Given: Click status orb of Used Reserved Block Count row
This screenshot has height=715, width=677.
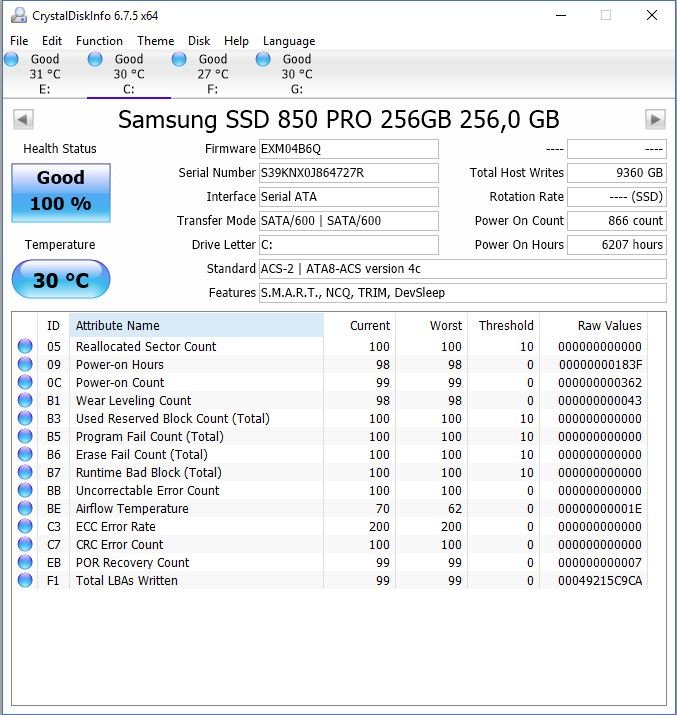Looking at the screenshot, I should (x=25, y=418).
